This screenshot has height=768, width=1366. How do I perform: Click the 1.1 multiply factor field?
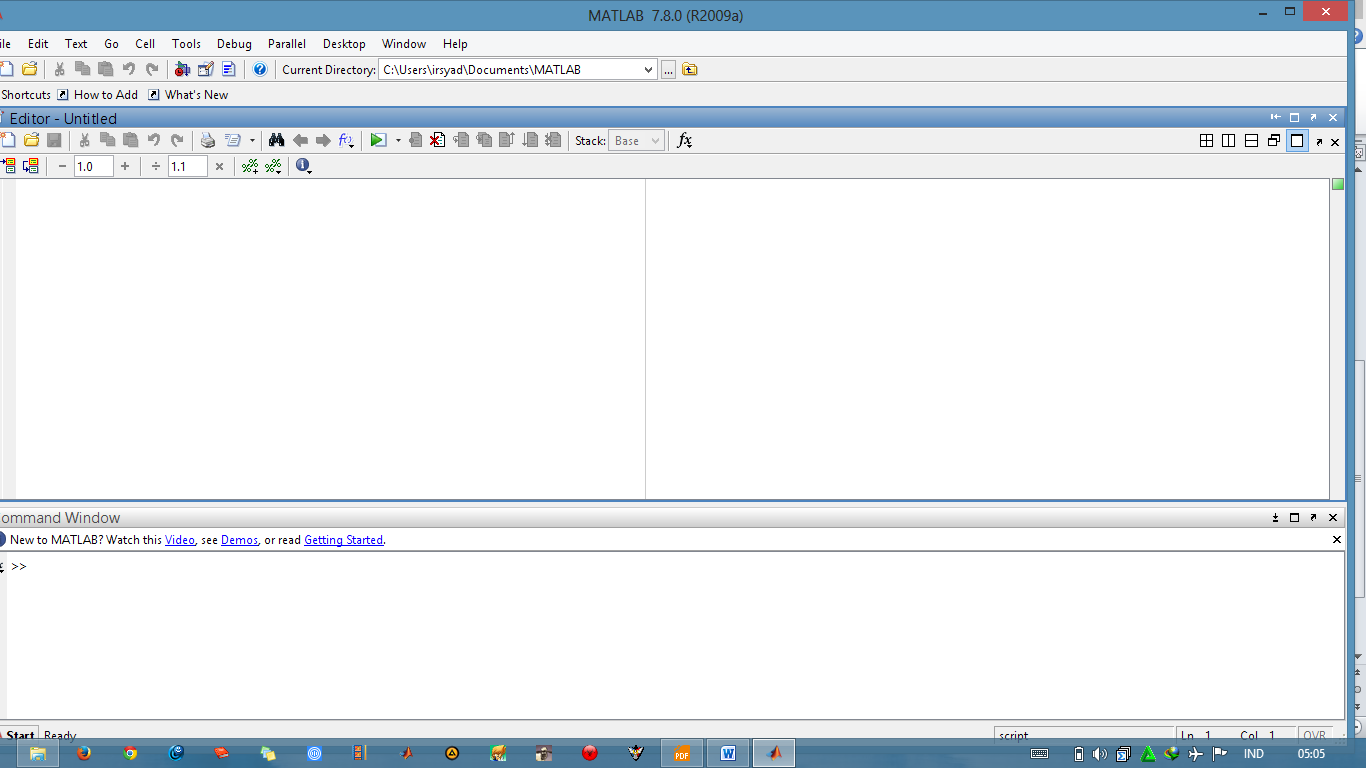188,166
